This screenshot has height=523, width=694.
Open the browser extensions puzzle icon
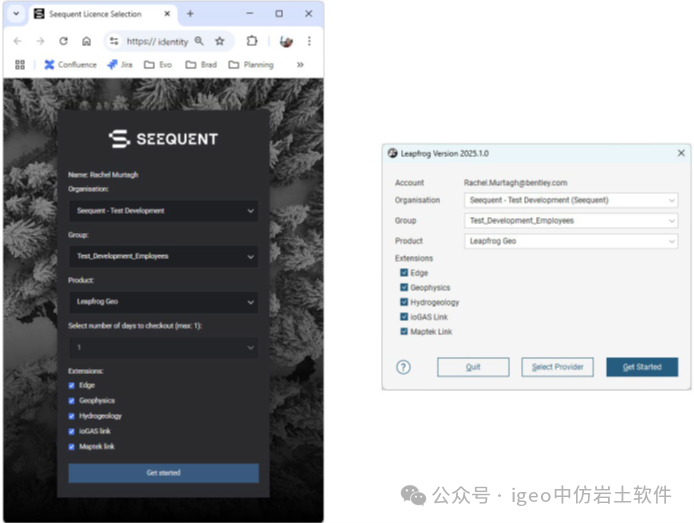coord(252,41)
